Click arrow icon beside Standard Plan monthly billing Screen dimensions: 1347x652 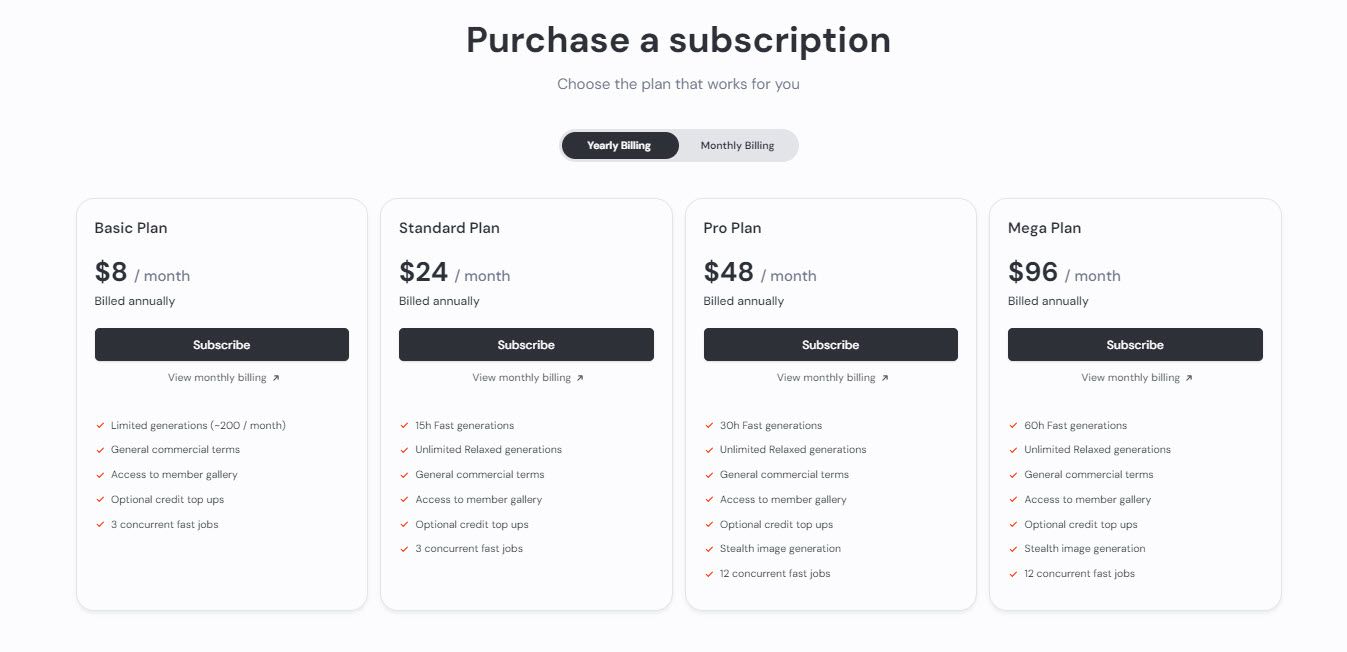[x=580, y=378]
